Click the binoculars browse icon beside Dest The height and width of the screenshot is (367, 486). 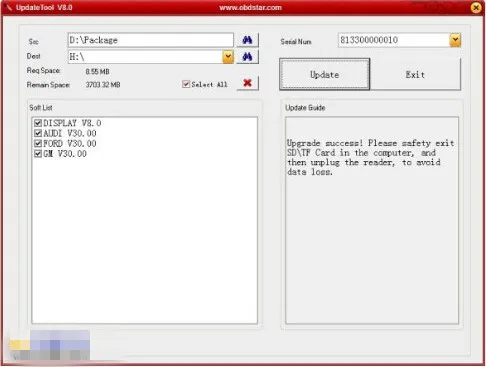(247, 57)
